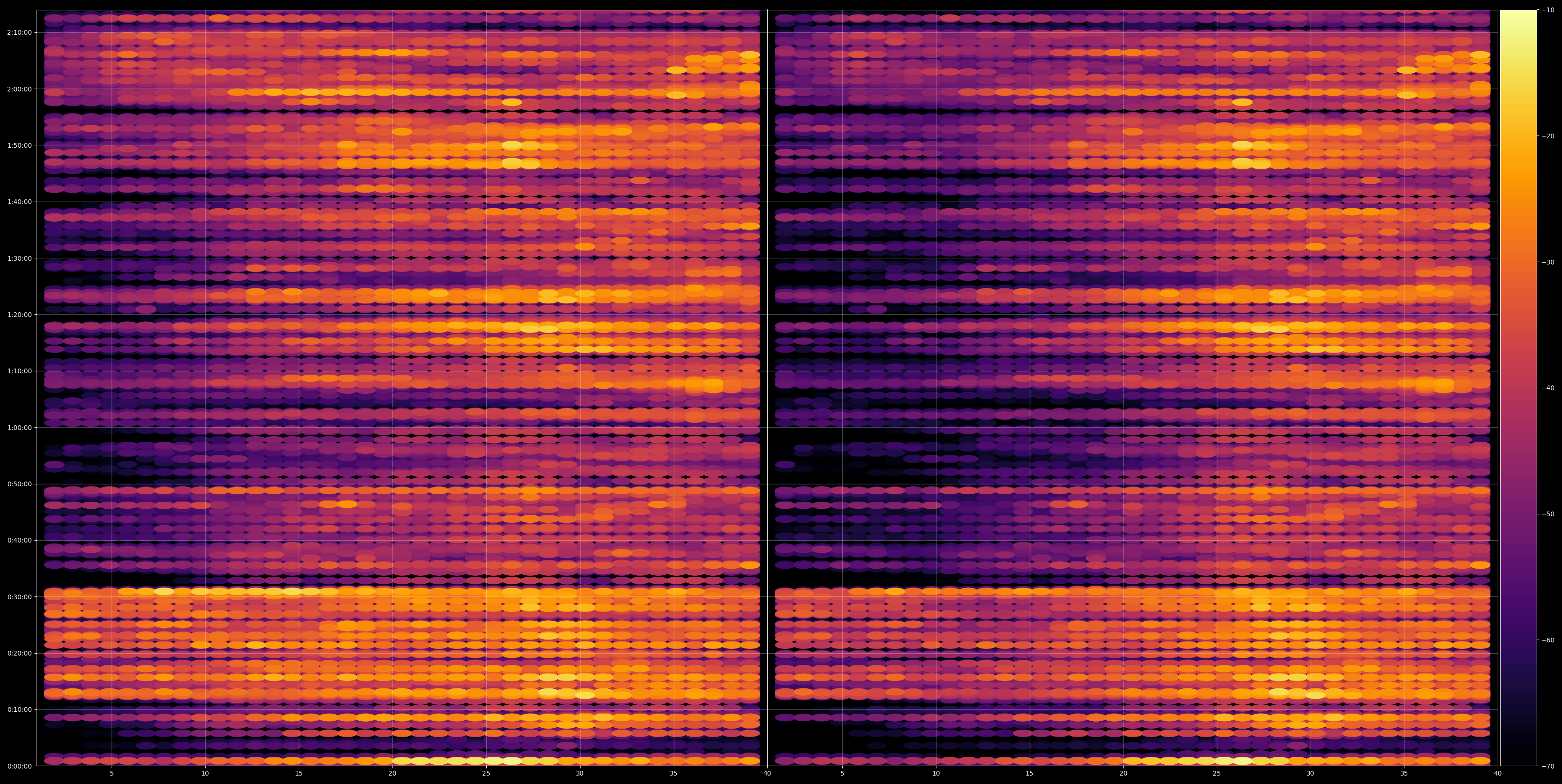The image size is (1562, 784).
Task: Click x-axis tick 15 of the left heatmap
Action: [x=299, y=774]
